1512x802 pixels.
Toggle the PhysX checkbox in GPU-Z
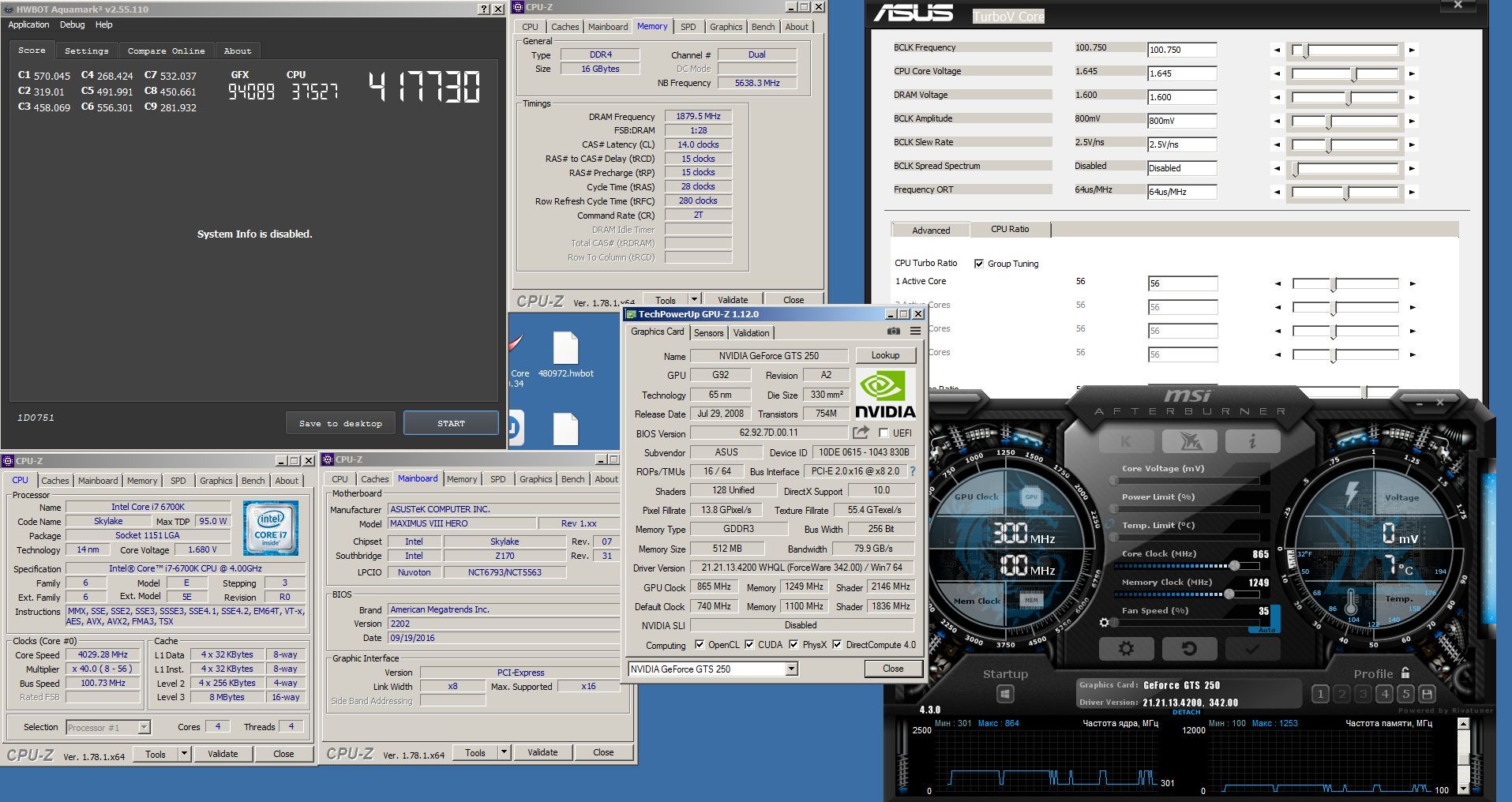click(793, 644)
